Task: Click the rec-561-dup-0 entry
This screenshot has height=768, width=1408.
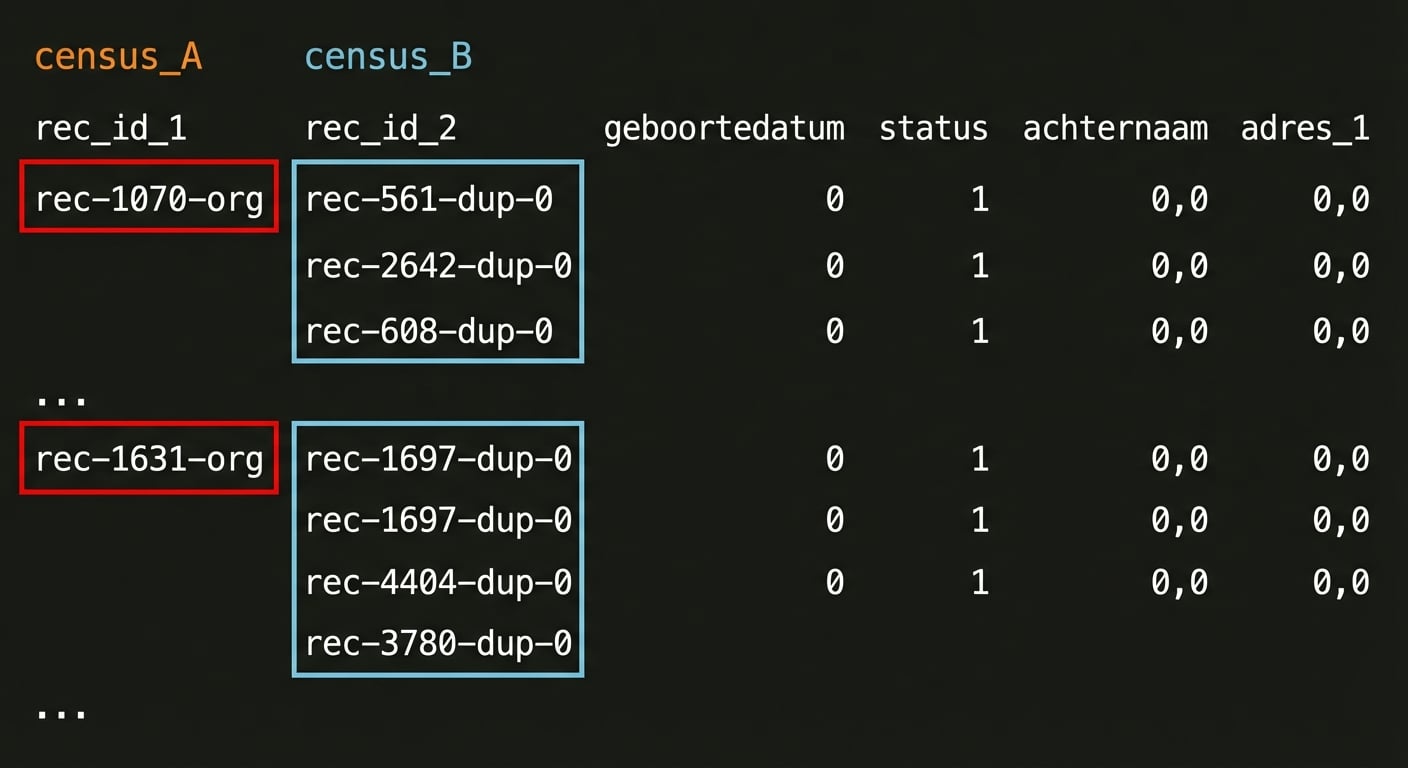Action: (x=429, y=200)
